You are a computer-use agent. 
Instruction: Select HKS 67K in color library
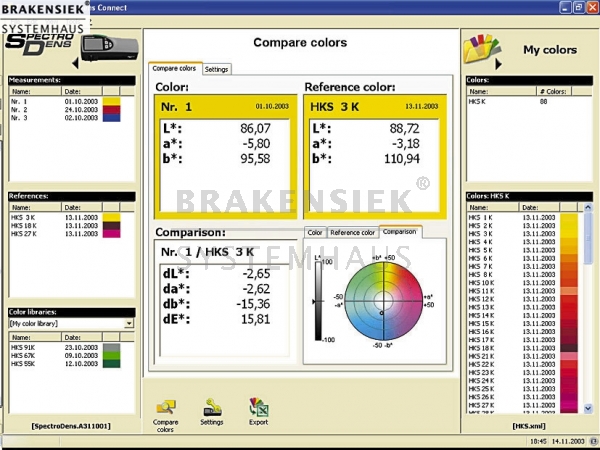coord(65,355)
